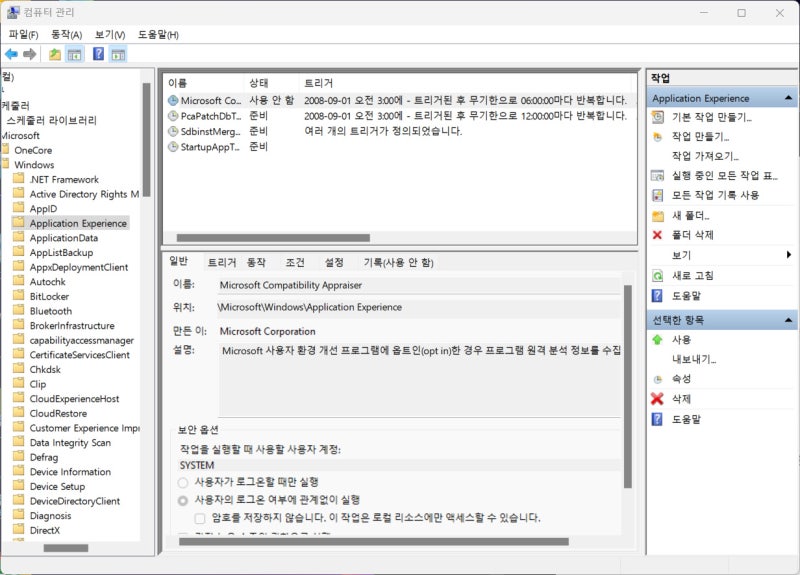Switch to the 동작 tab
Image resolution: width=800 pixels, height=575 pixels.
(256, 262)
